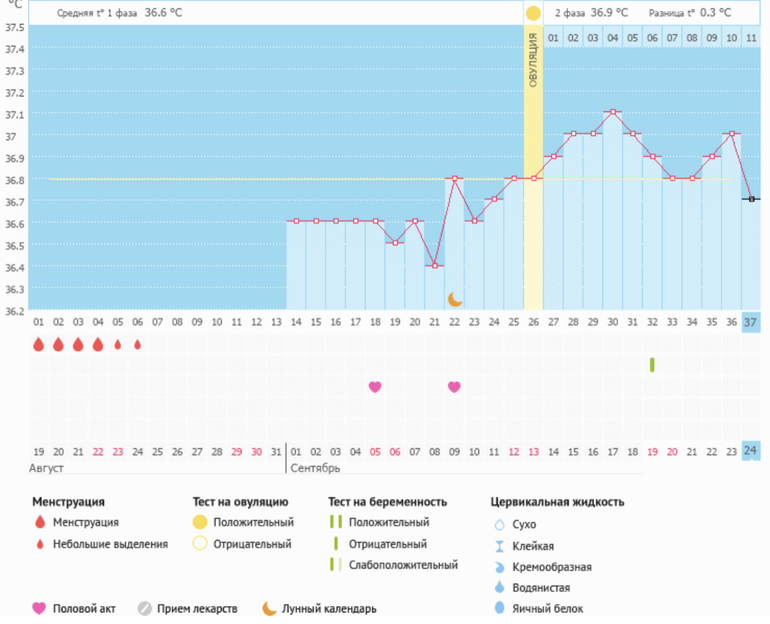Screen dimensions: 770x624
Task: Click the Слабоположительный pregnancy test legend label
Action: click(x=403, y=565)
